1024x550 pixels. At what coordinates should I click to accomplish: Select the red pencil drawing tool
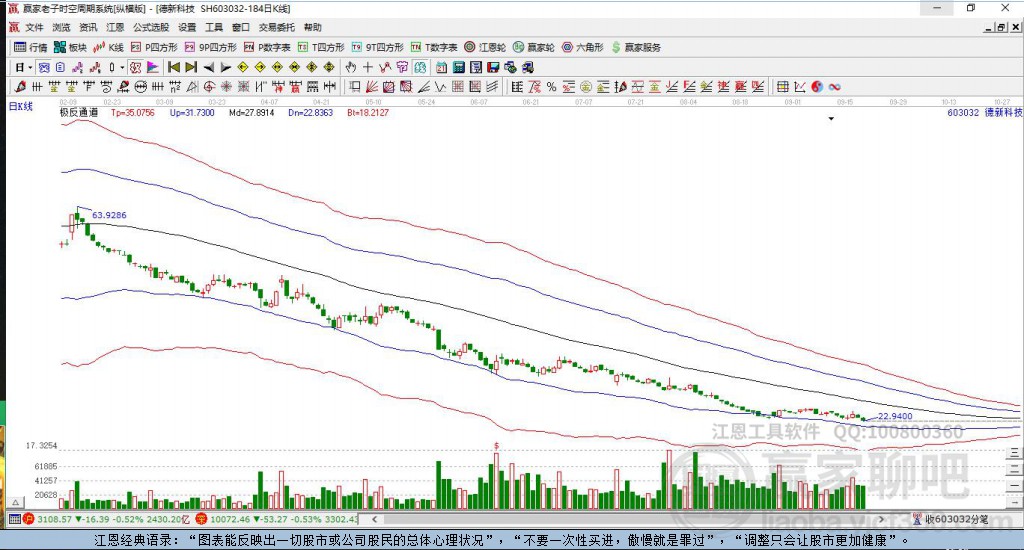(20, 86)
